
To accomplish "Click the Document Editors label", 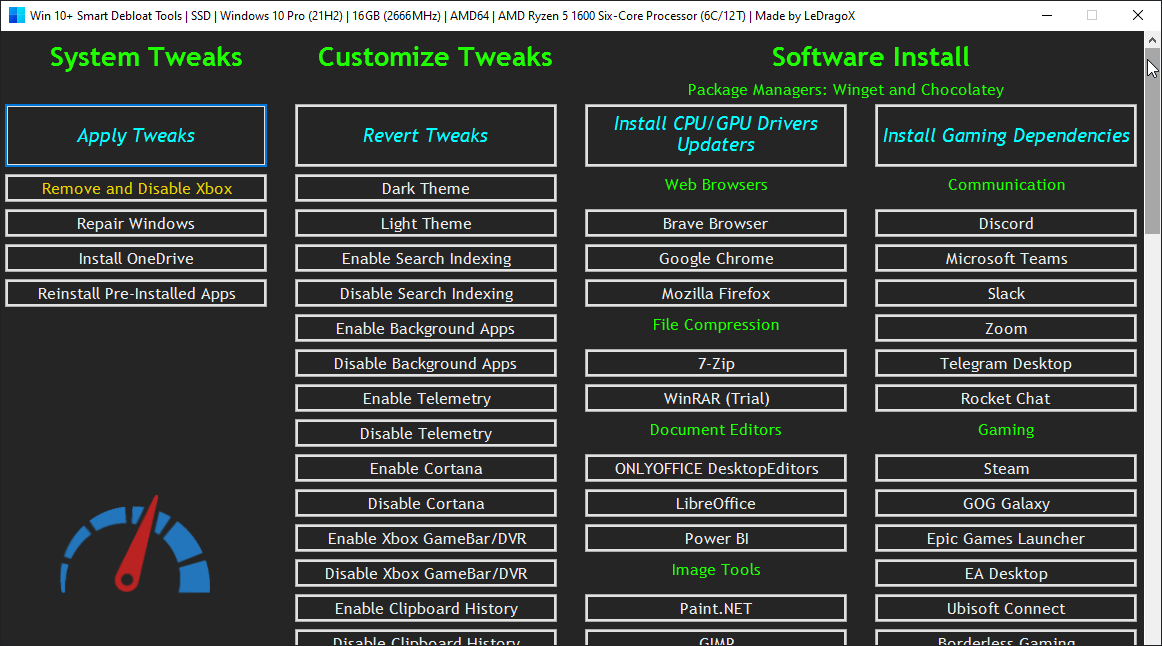I will point(716,430).
